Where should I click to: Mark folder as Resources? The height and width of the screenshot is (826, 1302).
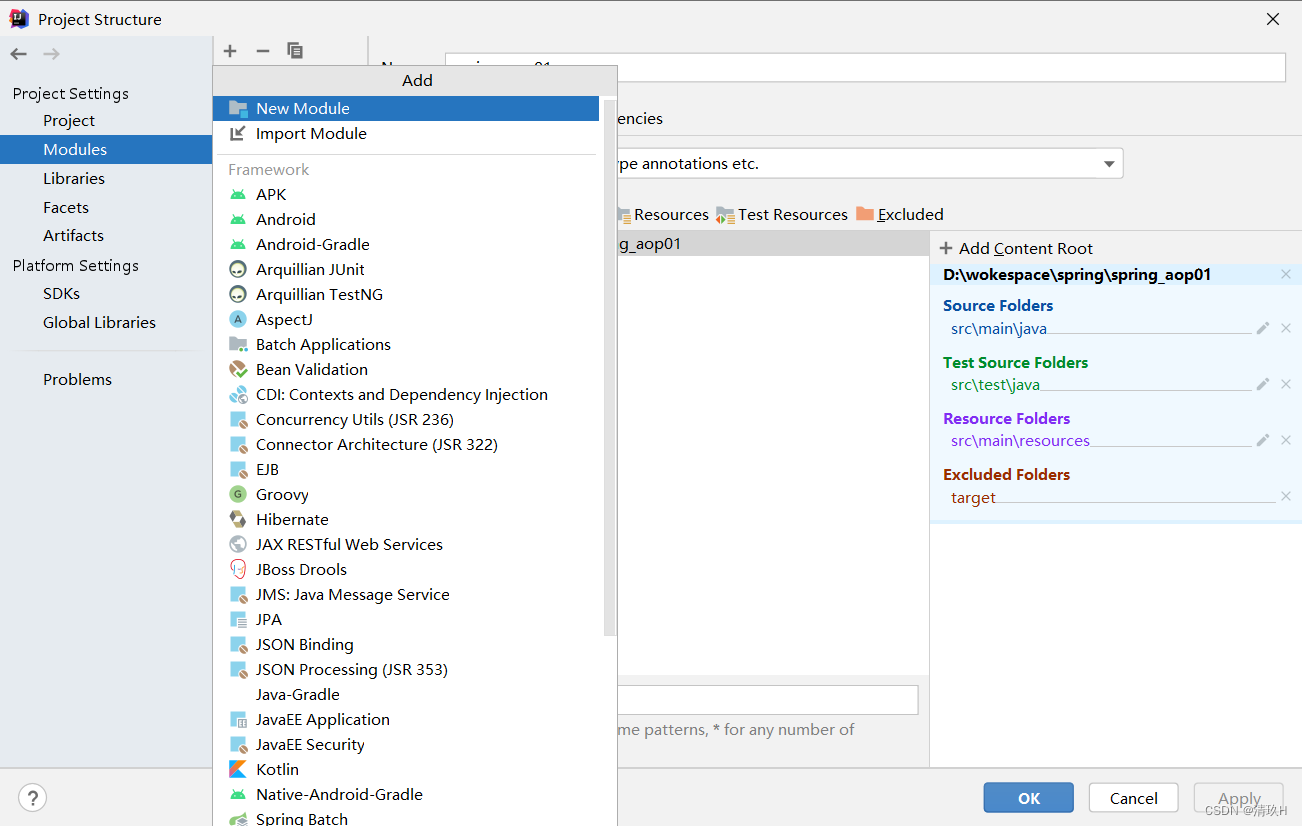coord(663,214)
